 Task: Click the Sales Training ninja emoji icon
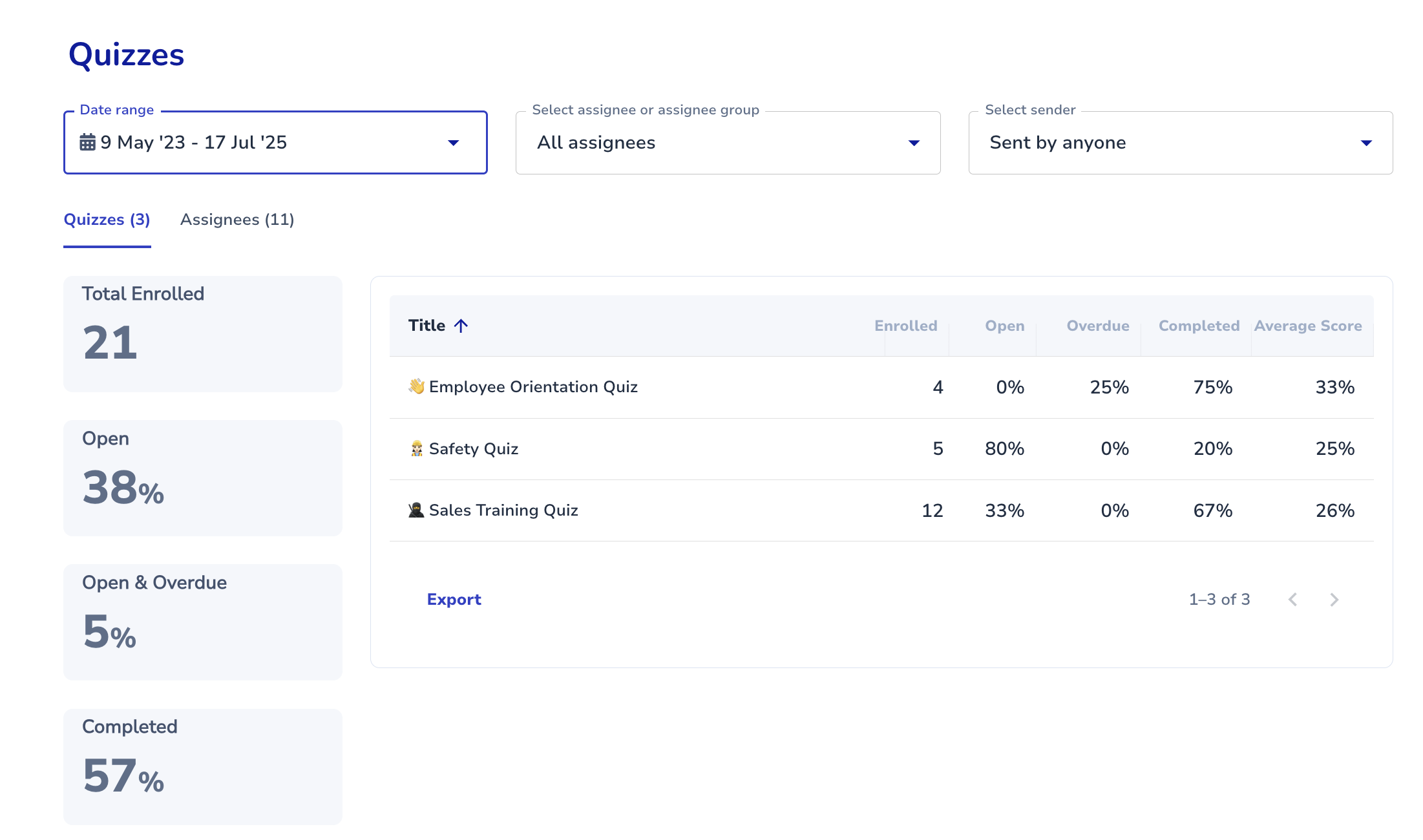point(416,510)
